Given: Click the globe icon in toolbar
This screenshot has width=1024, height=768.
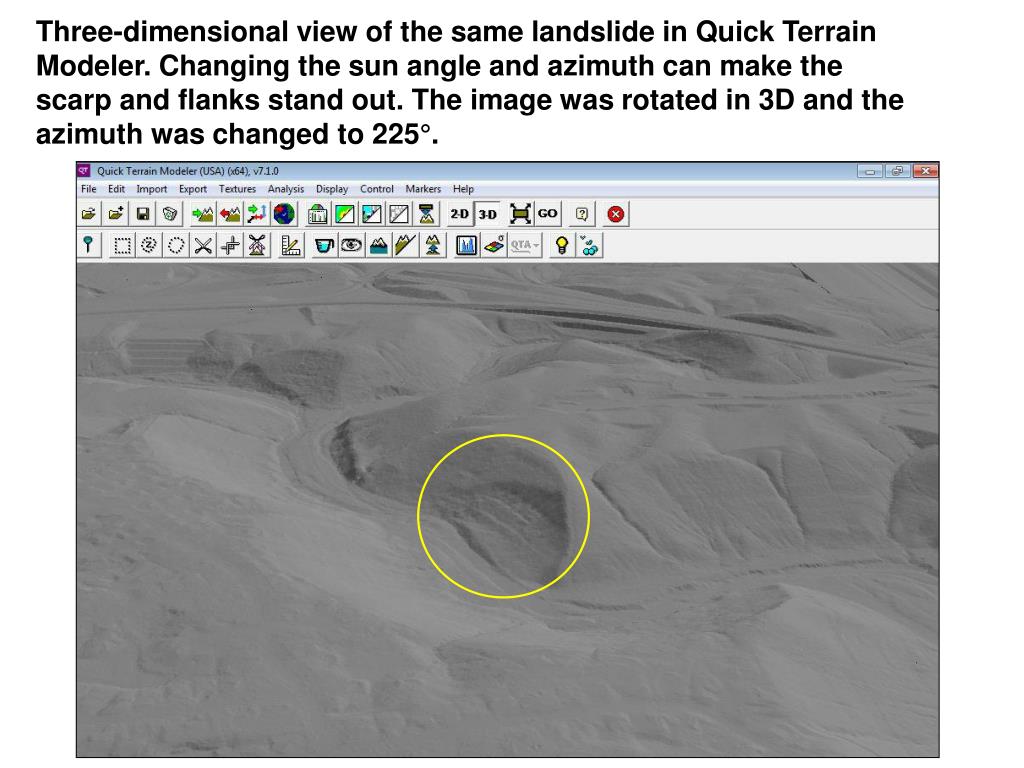Looking at the screenshot, I should [x=284, y=214].
